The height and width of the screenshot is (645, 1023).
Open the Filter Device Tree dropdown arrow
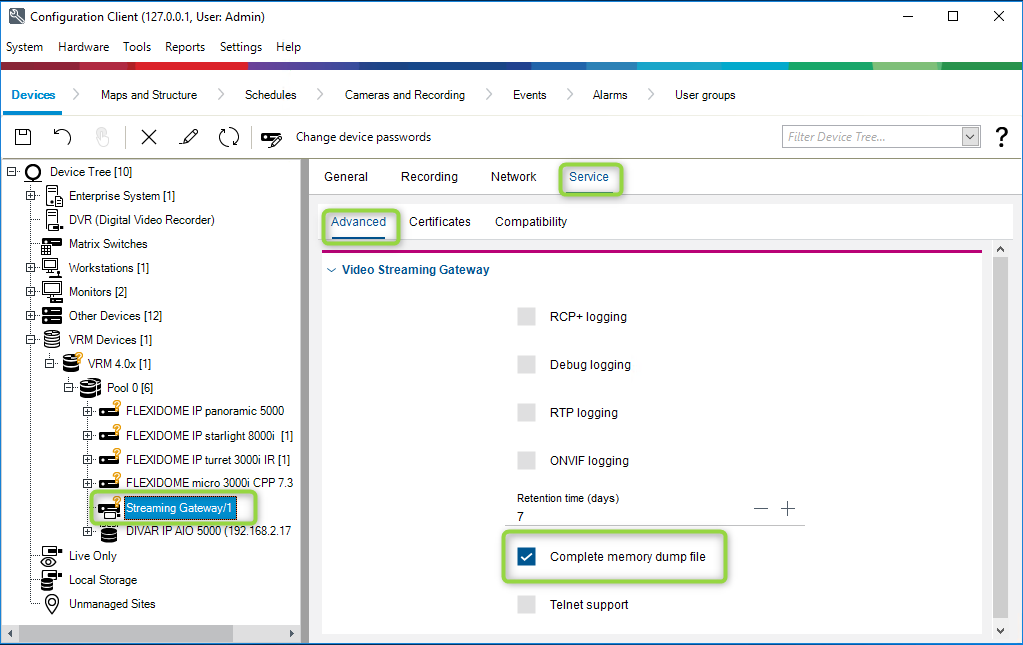coord(969,137)
